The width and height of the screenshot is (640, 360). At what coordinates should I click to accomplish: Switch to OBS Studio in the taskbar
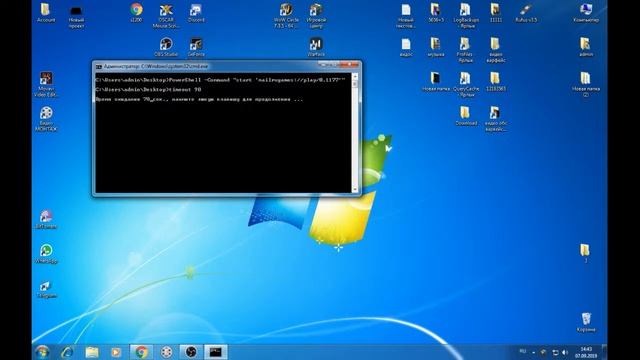click(191, 352)
